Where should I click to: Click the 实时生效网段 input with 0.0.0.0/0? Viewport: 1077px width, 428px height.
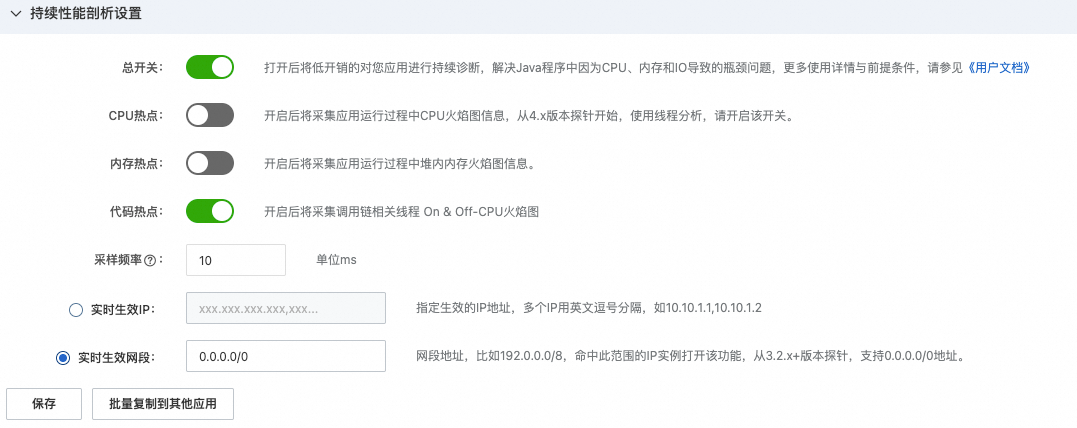click(x=286, y=357)
